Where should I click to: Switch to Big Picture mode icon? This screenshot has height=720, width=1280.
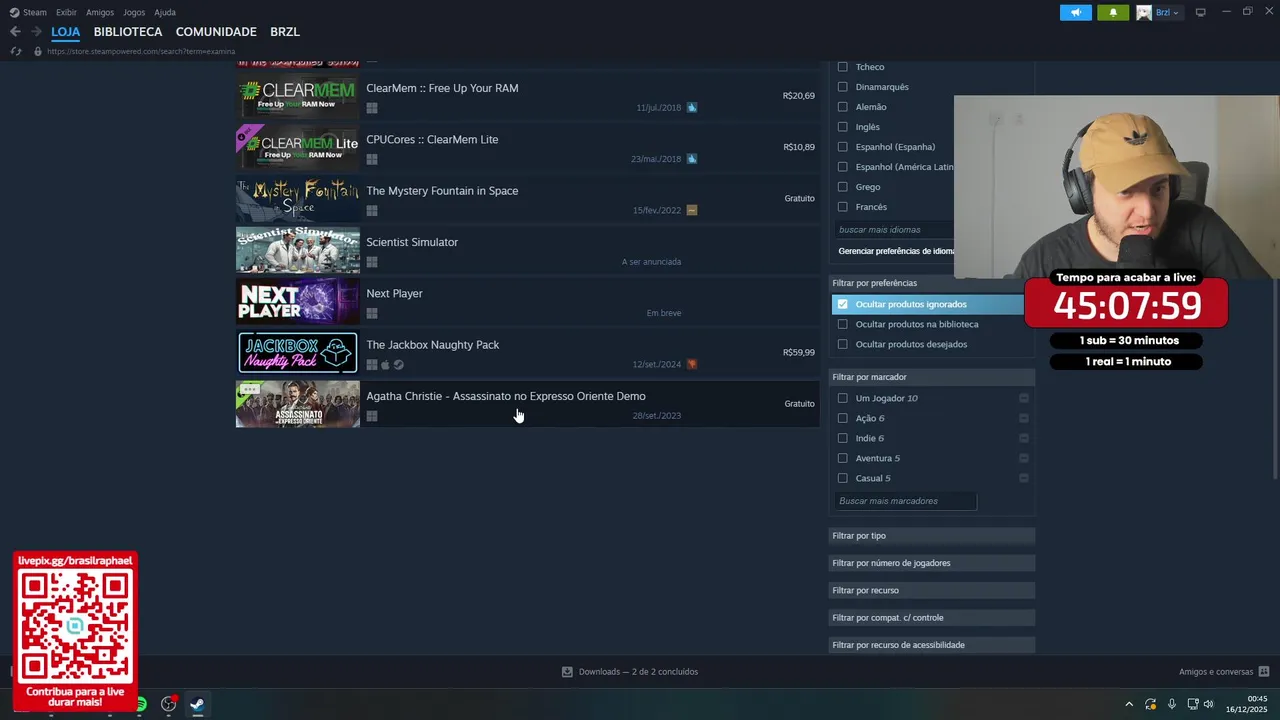tap(1201, 12)
